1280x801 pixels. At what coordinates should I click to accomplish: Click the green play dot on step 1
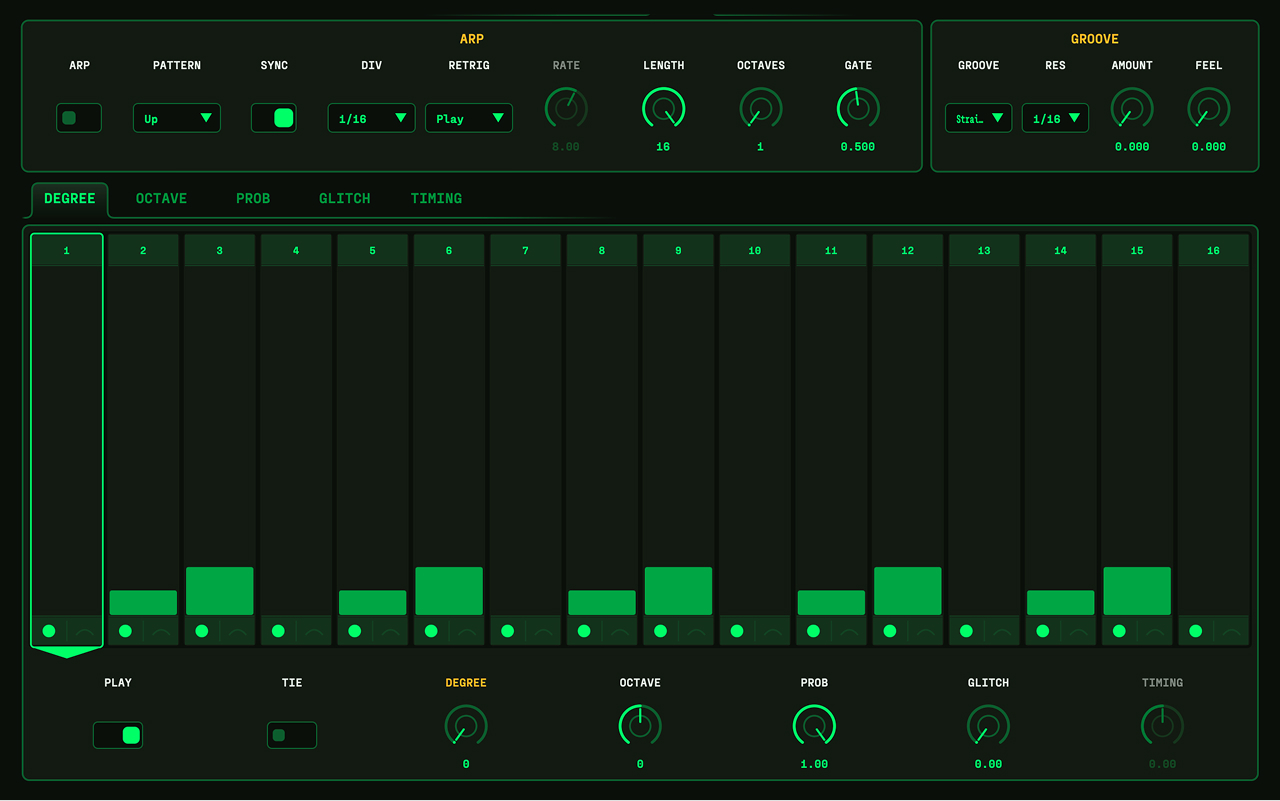click(49, 631)
